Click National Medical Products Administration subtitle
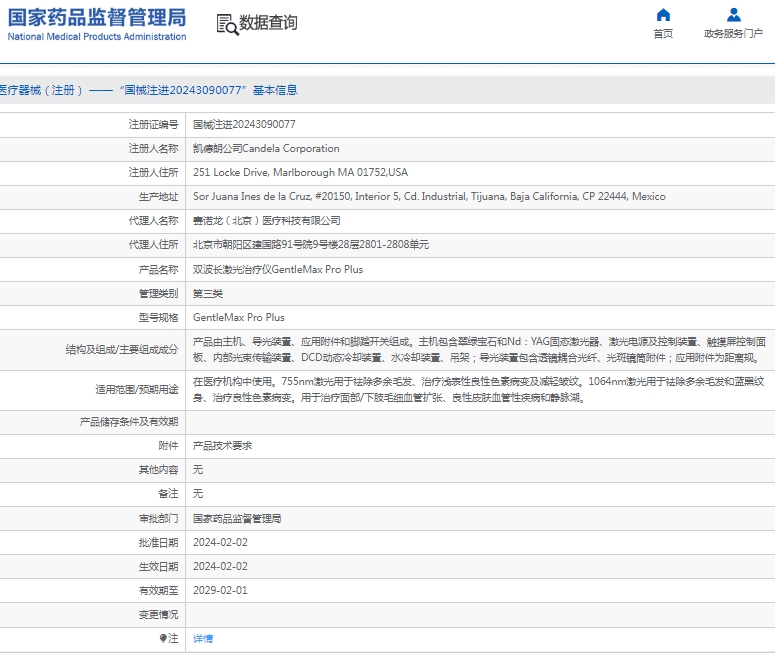The image size is (775, 655). pyautogui.click(x=97, y=37)
